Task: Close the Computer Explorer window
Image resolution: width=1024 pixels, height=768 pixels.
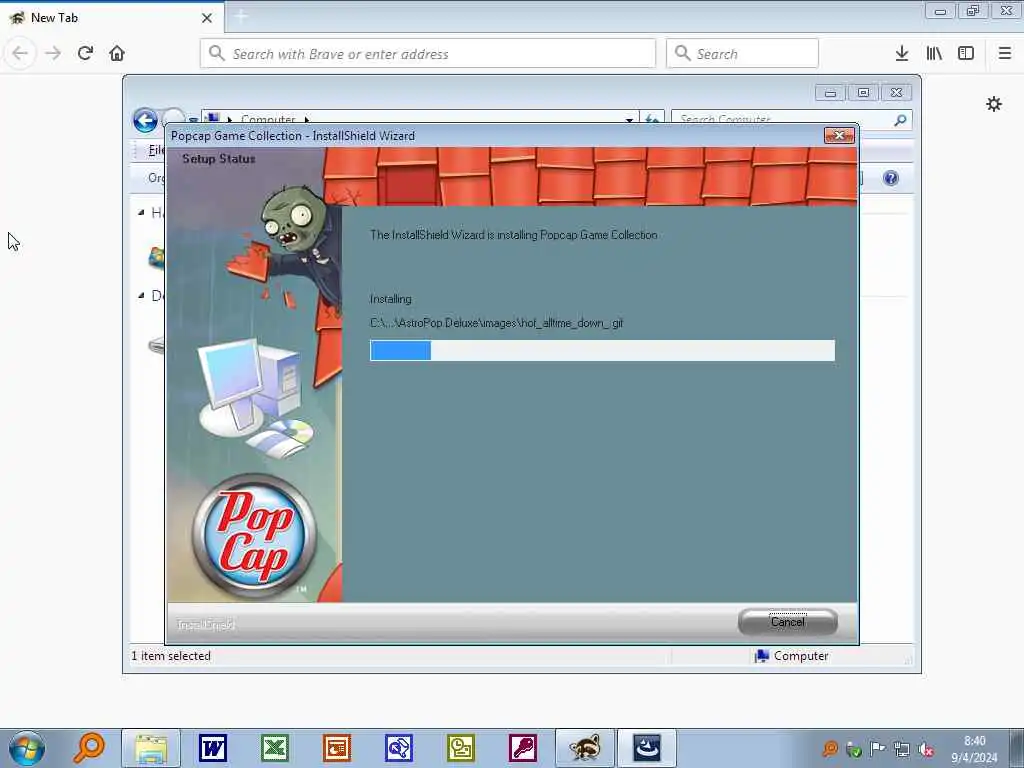Action: coord(896,93)
